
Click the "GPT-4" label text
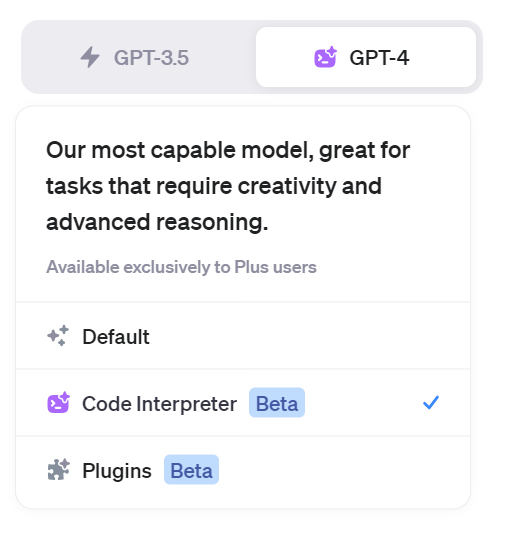tap(379, 58)
